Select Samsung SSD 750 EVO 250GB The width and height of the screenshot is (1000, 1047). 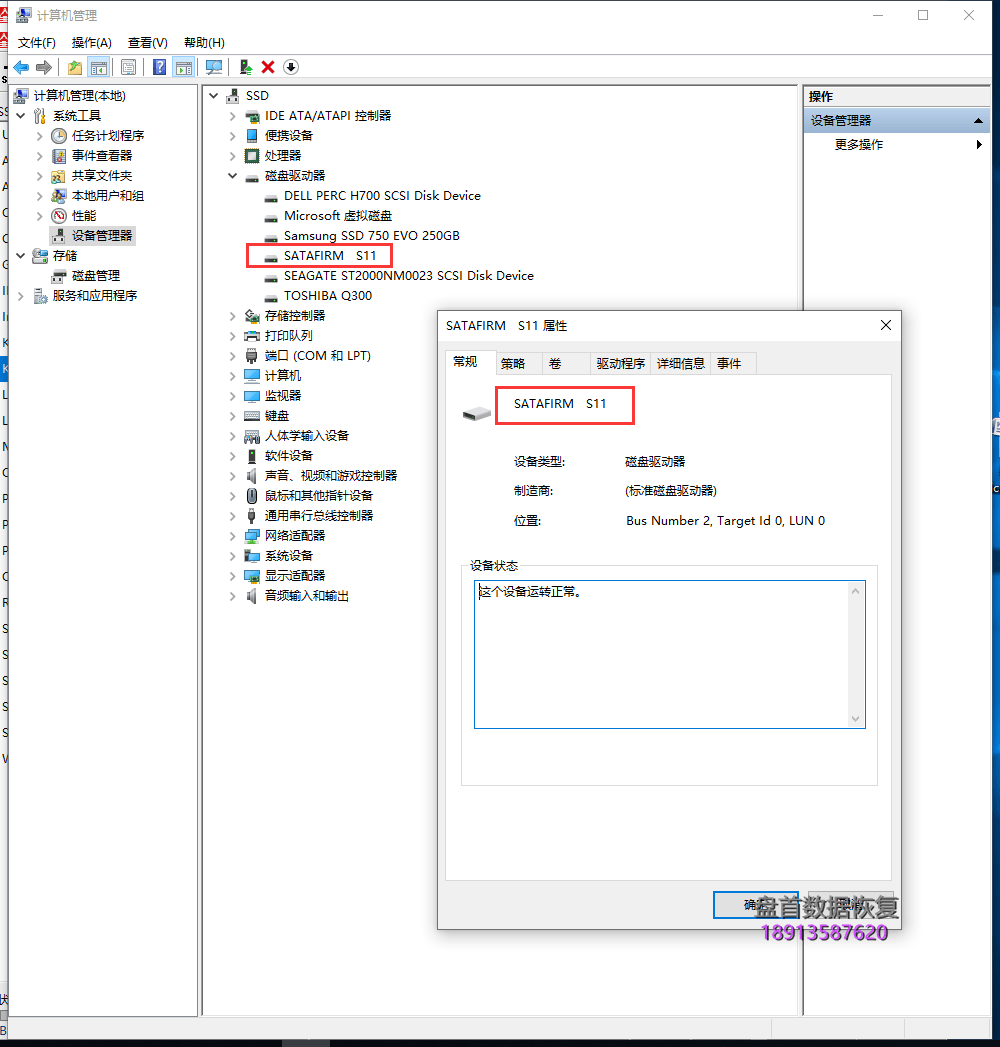point(372,236)
